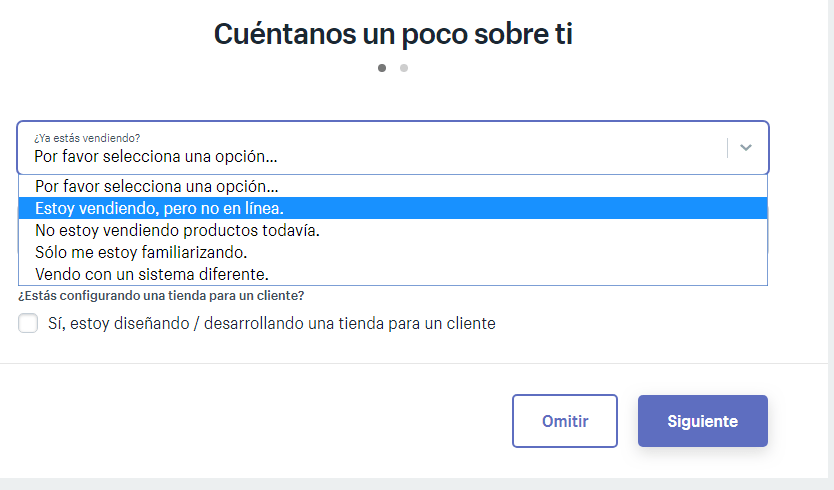Viewport: 834px width, 490px height.
Task: Tick the client store checkbox
Action: click(x=29, y=323)
